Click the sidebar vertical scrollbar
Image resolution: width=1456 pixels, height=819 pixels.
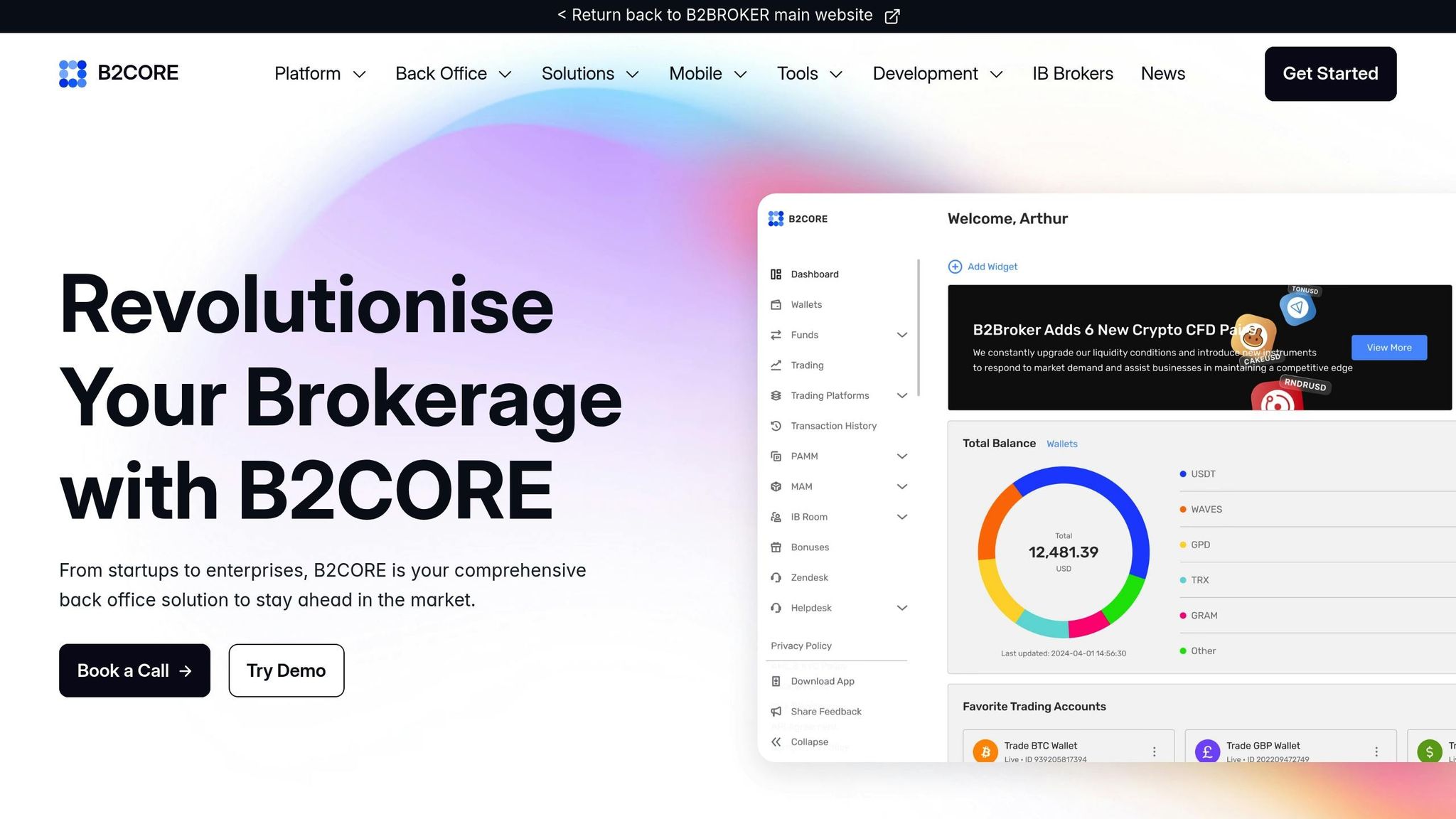pyautogui.click(x=919, y=328)
